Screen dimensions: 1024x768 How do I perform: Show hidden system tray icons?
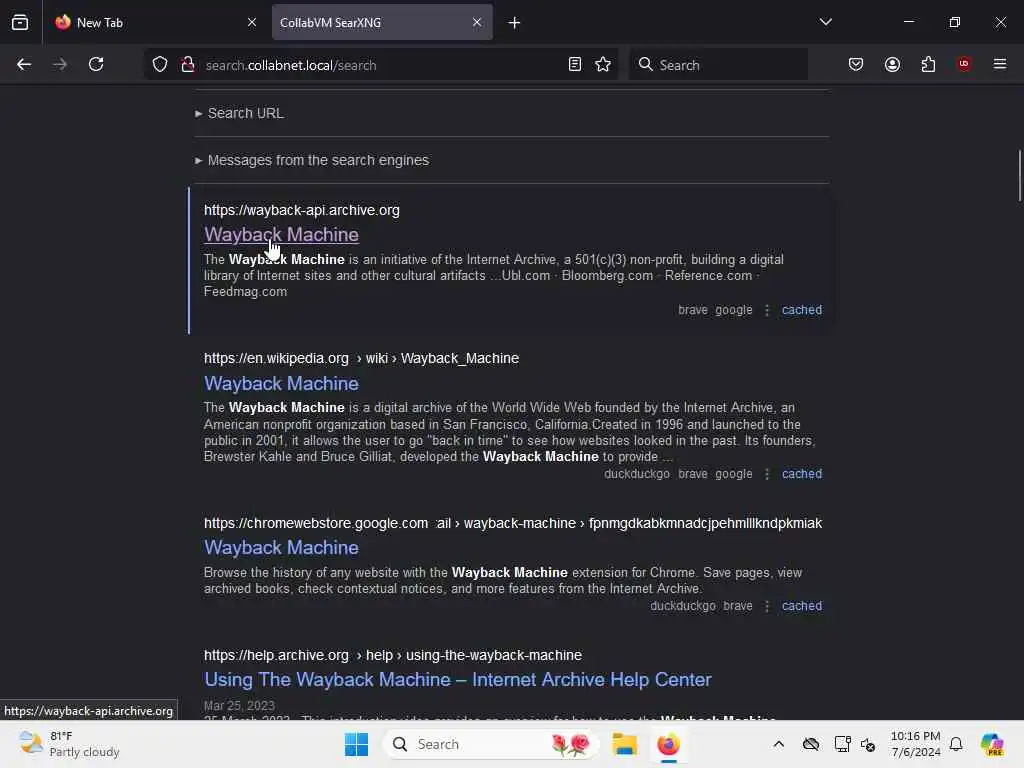click(778, 744)
